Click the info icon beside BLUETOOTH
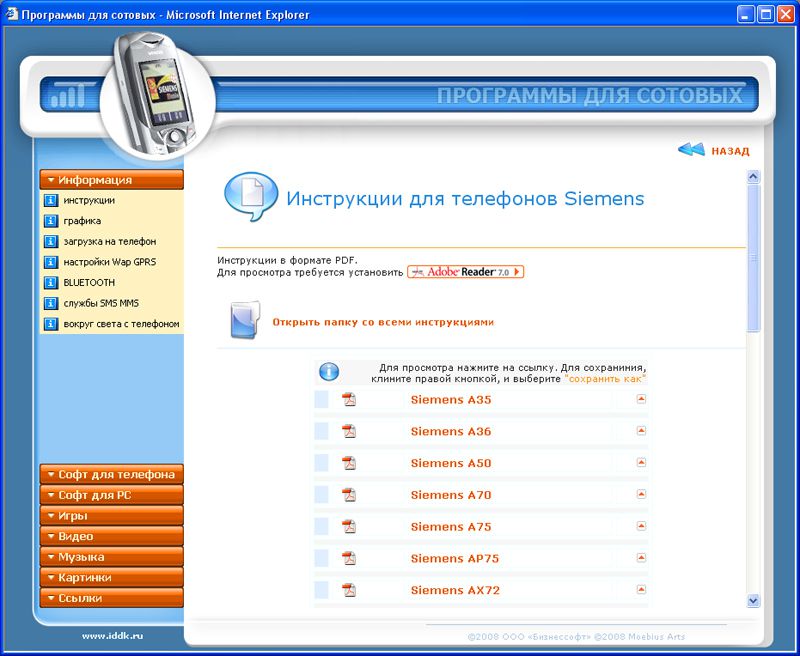 click(51, 283)
